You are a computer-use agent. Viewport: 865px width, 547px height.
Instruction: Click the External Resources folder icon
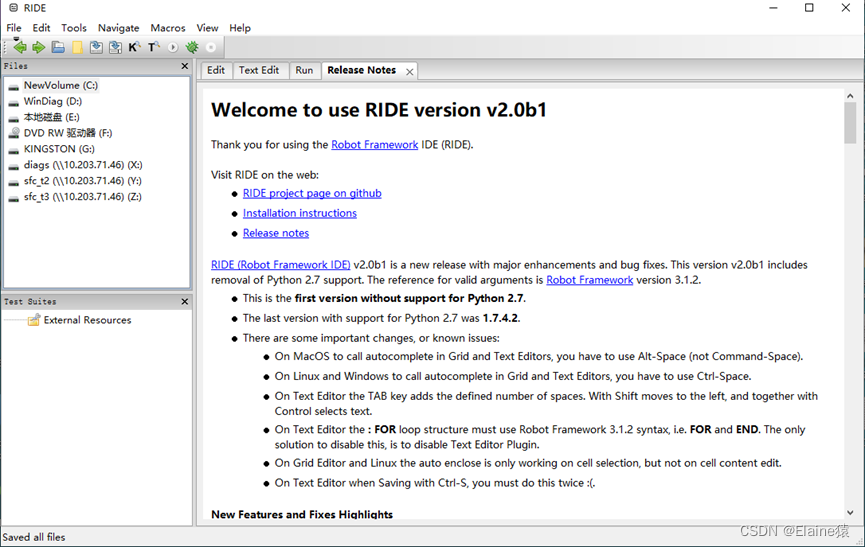34,320
